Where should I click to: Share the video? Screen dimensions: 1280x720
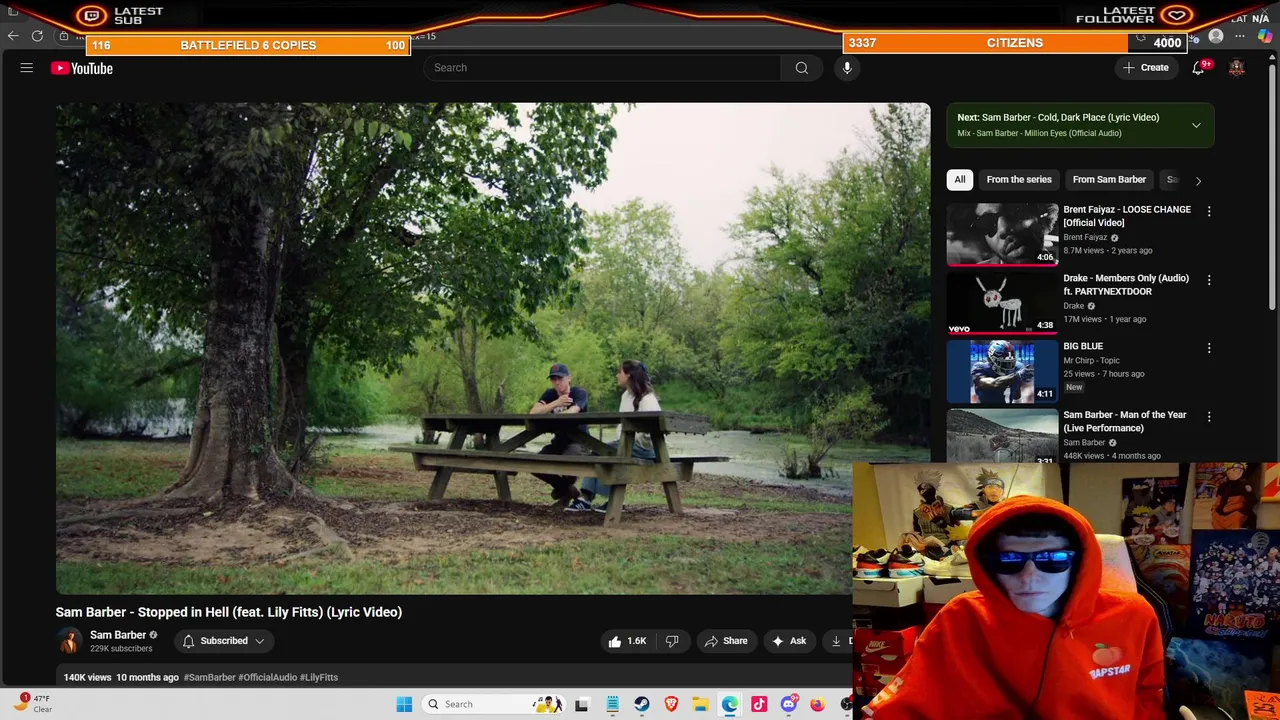tap(726, 641)
